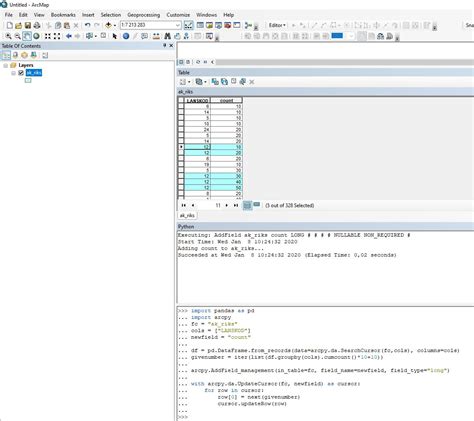Go to the next table record
Viewport: 474px width, 421px height.
point(227,205)
